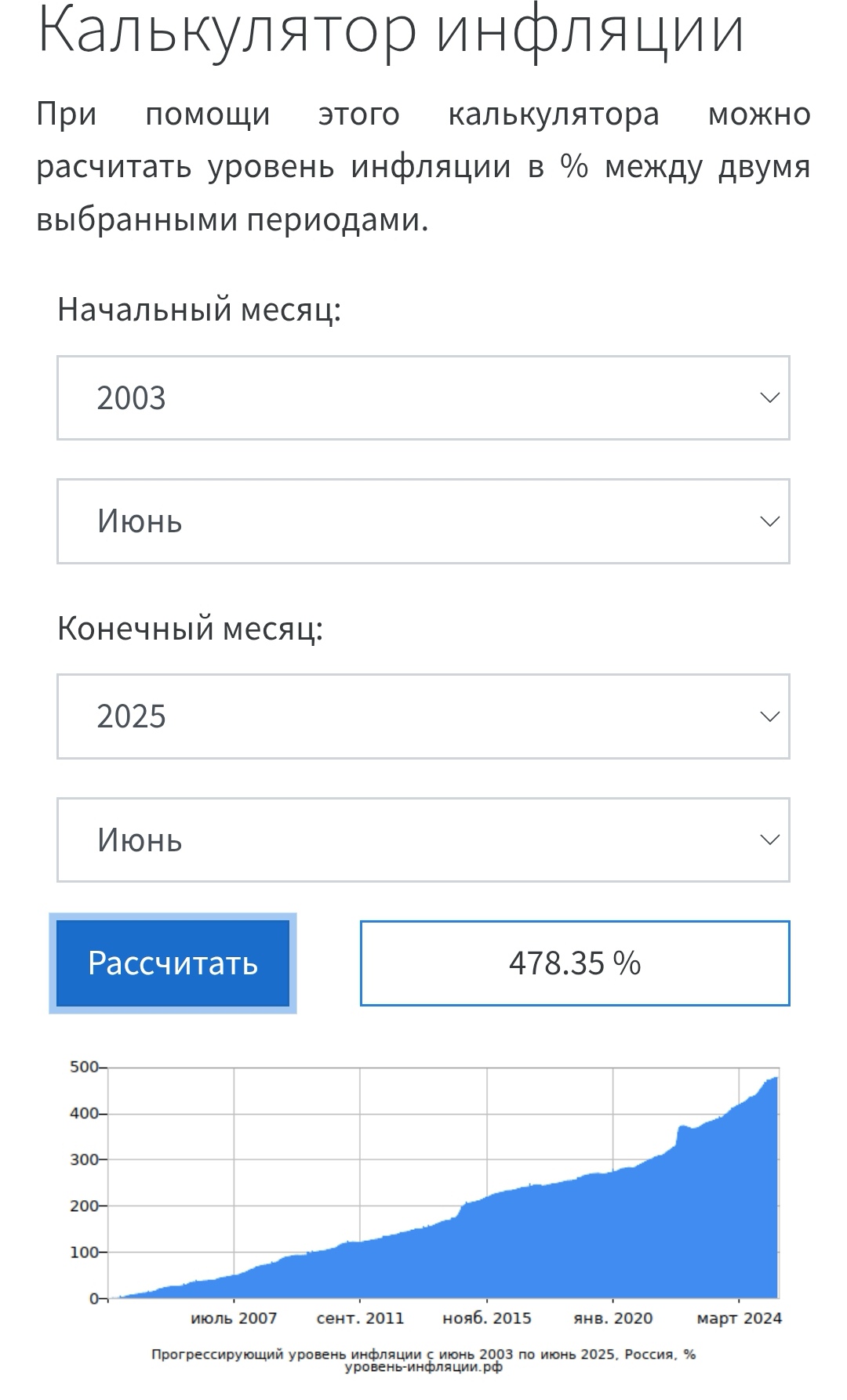The width and height of the screenshot is (847, 1400).
Task: Click the июль 2007 axis label
Action: click(x=234, y=1318)
